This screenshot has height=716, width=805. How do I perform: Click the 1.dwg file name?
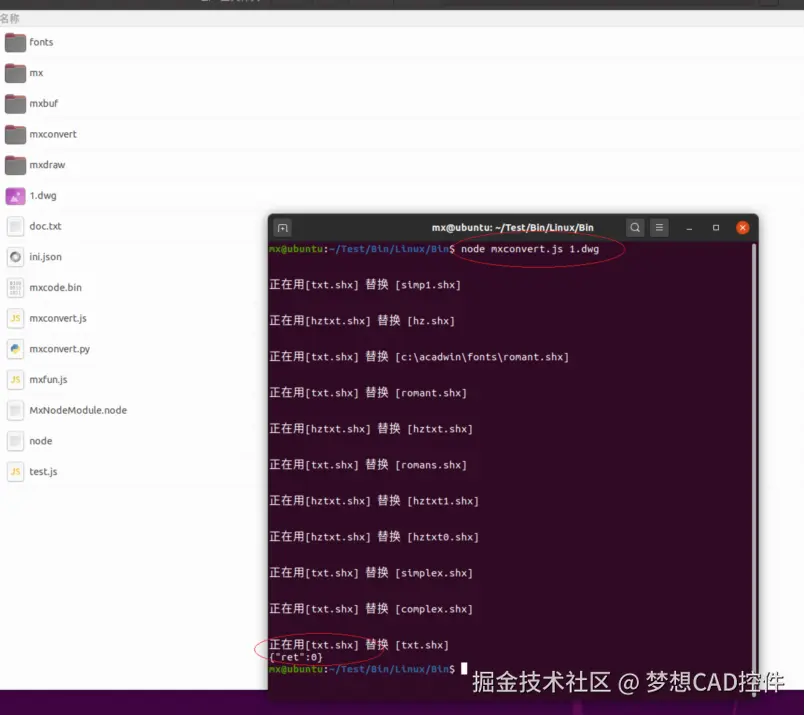click(x=43, y=196)
